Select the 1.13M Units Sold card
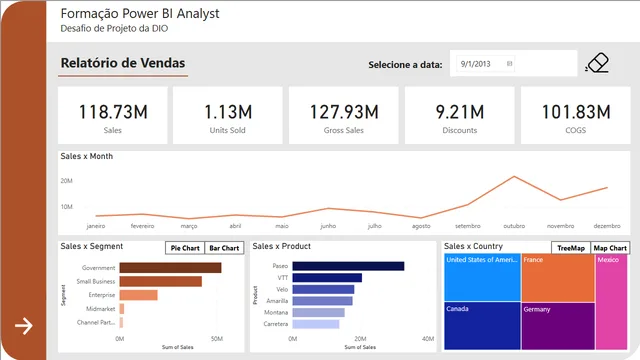 [228, 116]
